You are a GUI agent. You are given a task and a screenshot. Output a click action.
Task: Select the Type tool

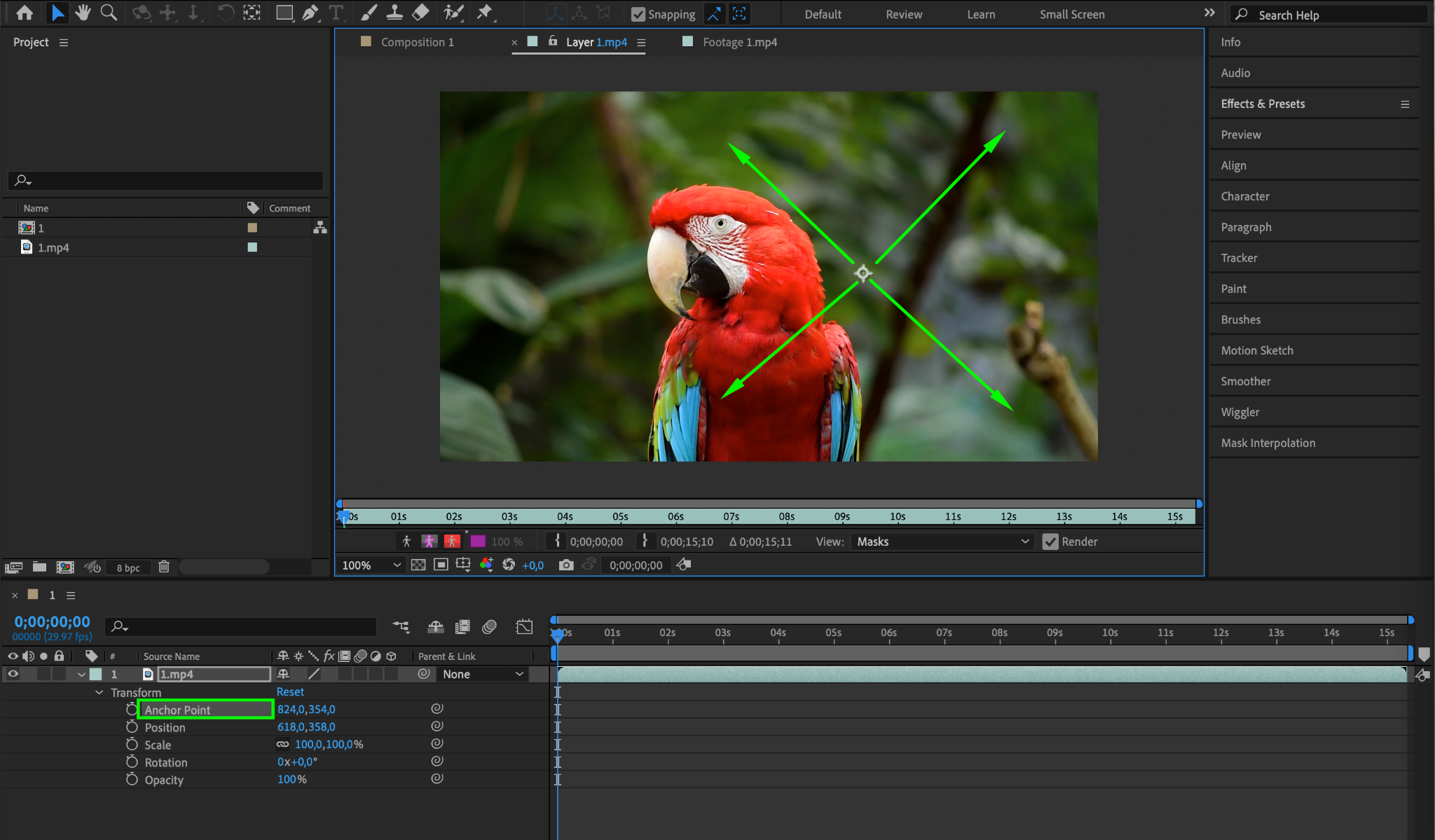(336, 13)
